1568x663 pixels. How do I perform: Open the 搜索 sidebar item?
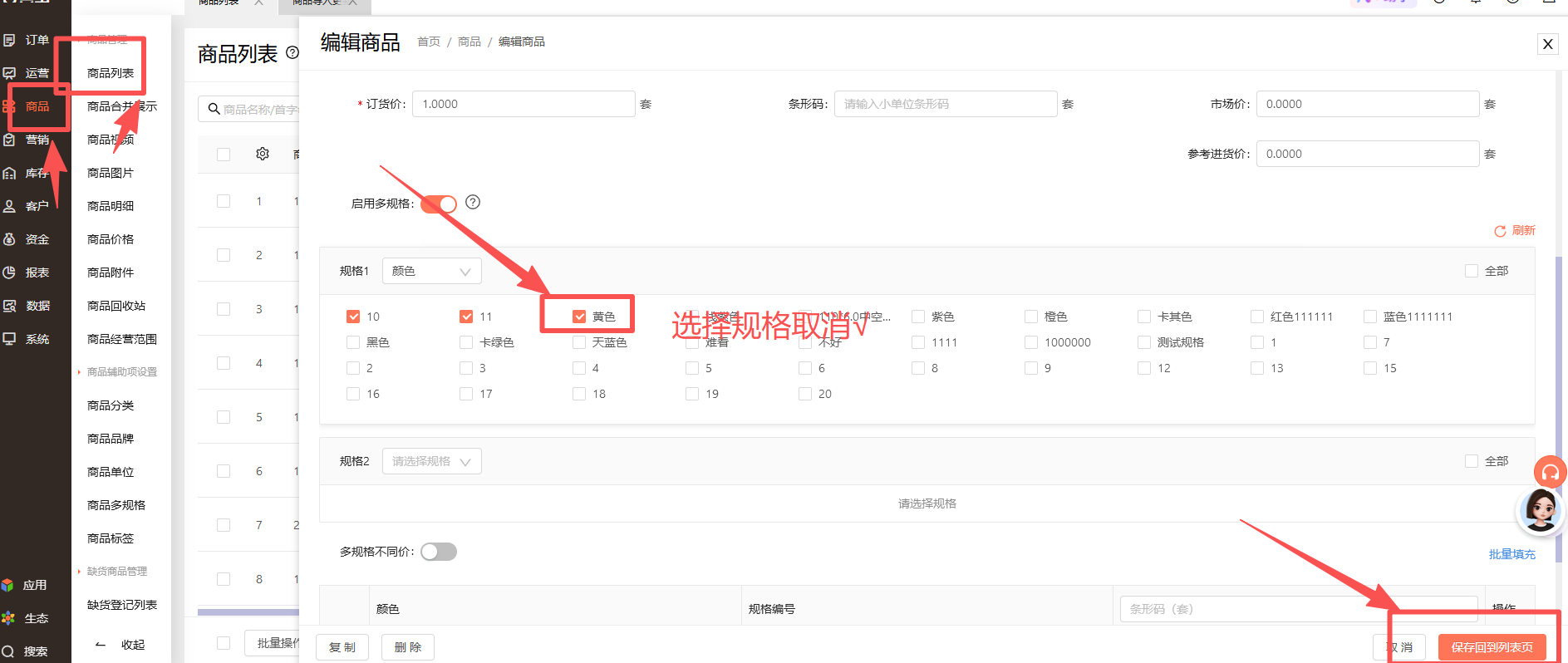(25, 651)
